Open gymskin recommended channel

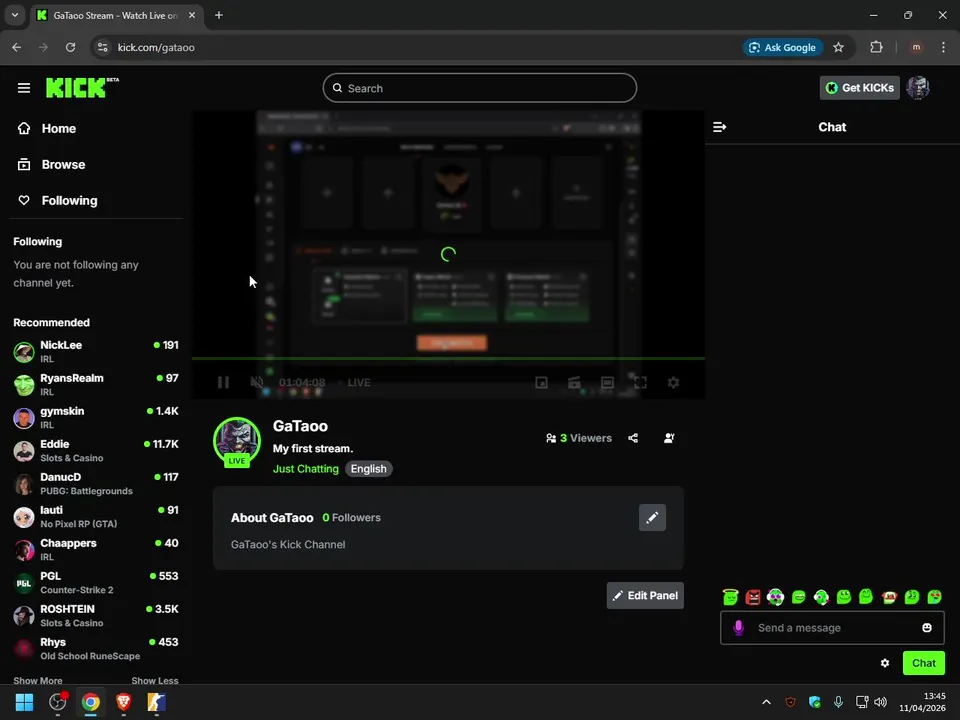pos(96,418)
